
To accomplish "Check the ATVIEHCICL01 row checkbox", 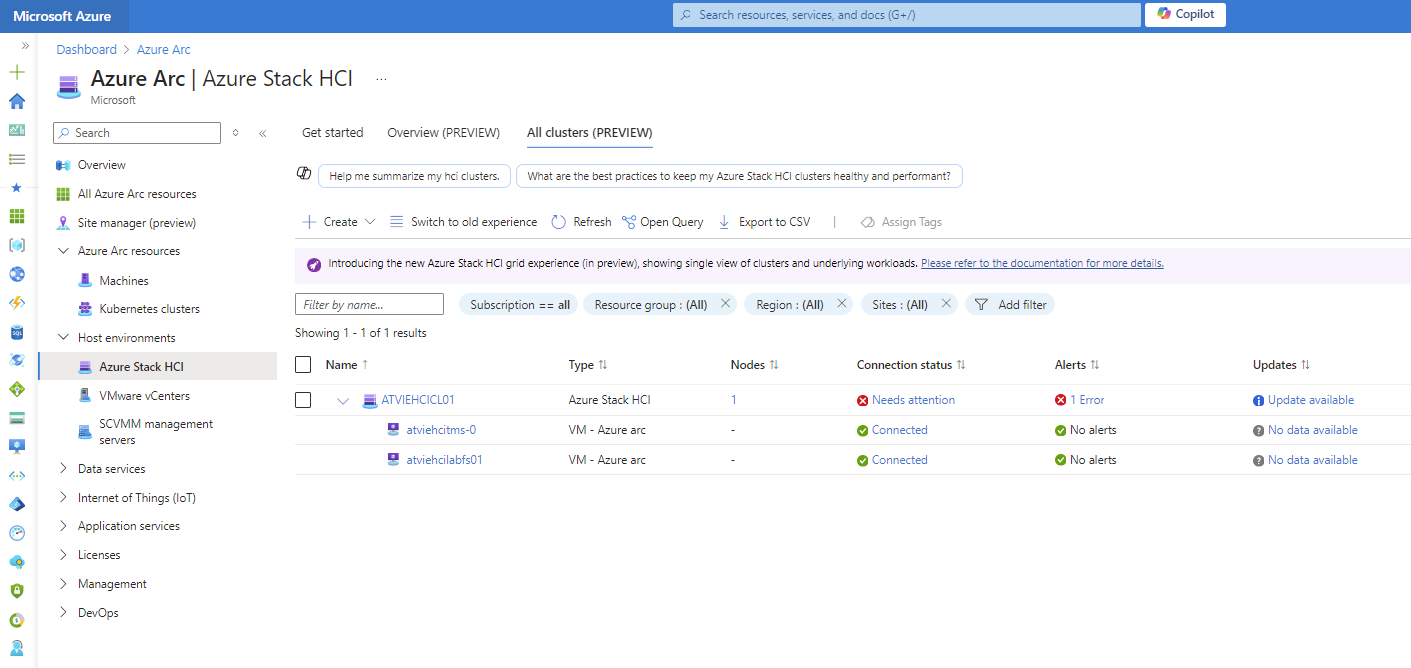I will point(303,400).
